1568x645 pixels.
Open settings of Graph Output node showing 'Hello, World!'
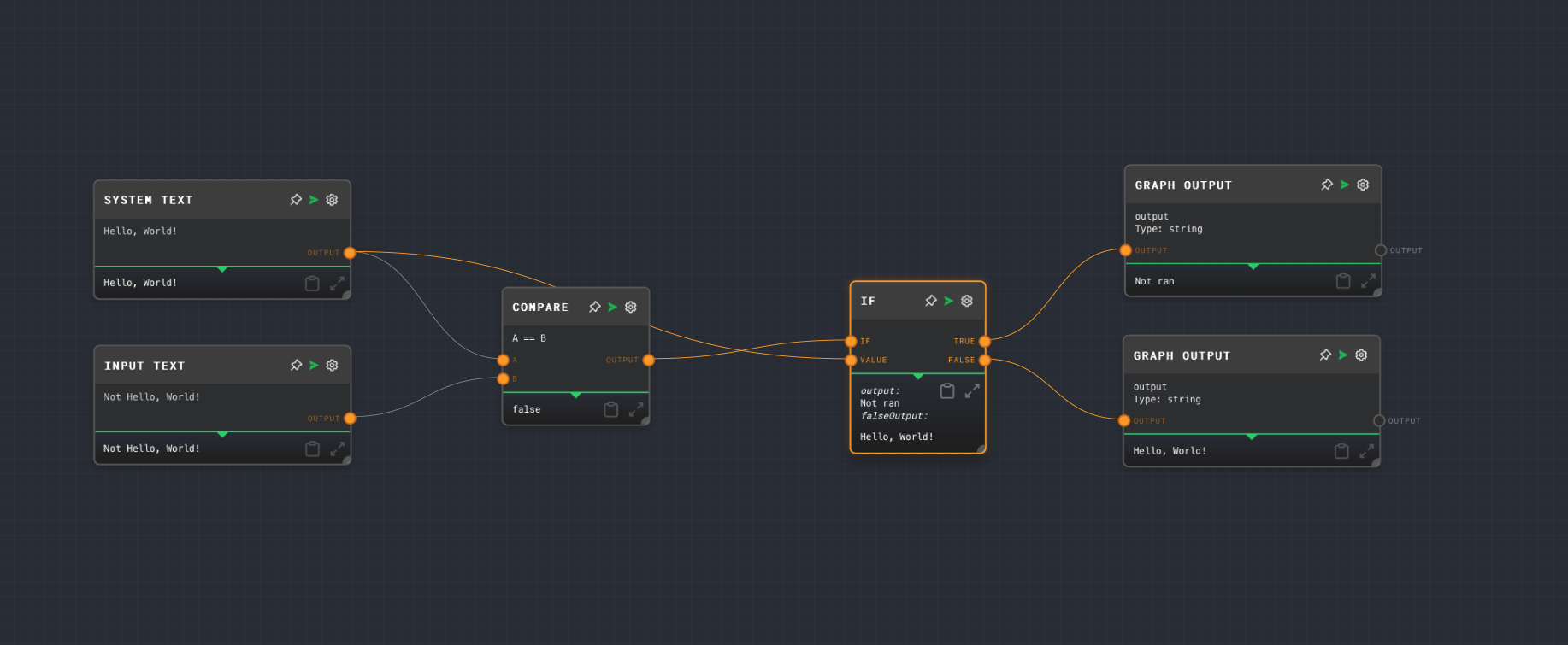coord(1361,355)
